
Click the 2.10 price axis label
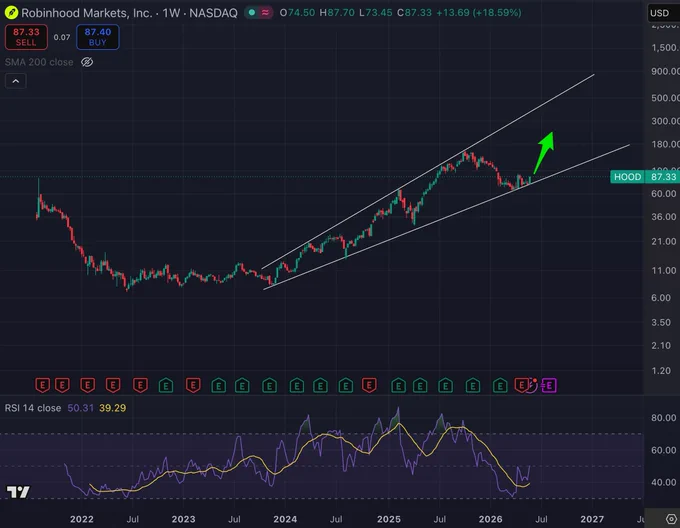[661, 345]
